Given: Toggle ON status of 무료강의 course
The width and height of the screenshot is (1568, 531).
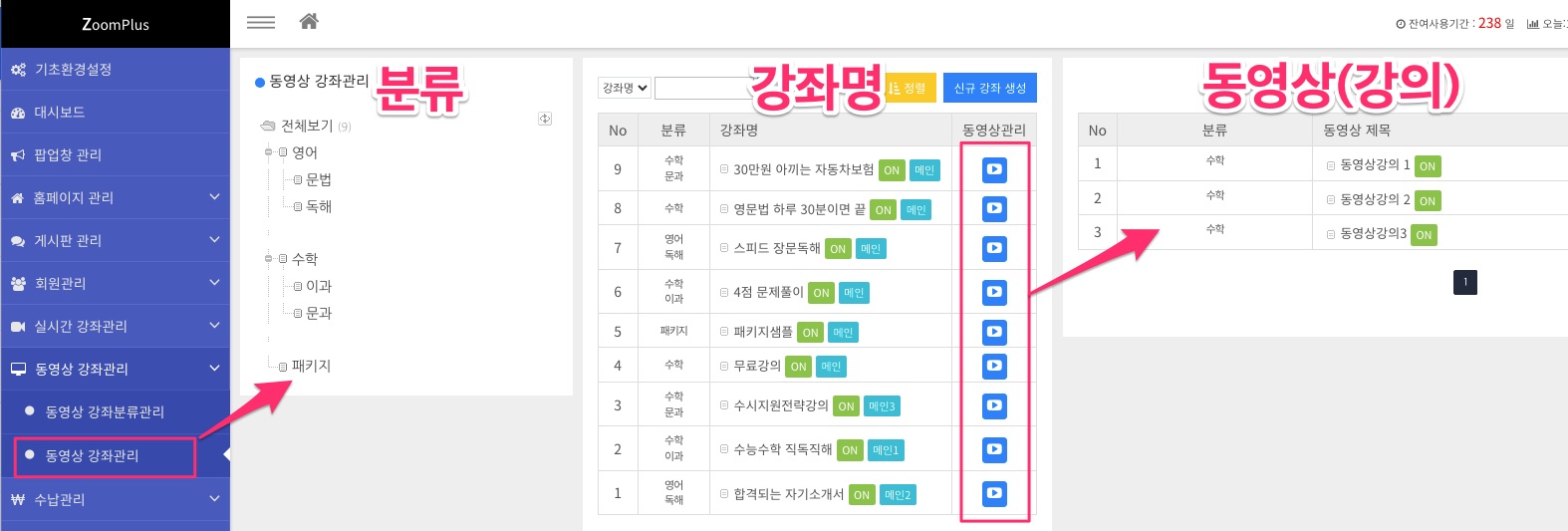Looking at the screenshot, I should (x=798, y=367).
